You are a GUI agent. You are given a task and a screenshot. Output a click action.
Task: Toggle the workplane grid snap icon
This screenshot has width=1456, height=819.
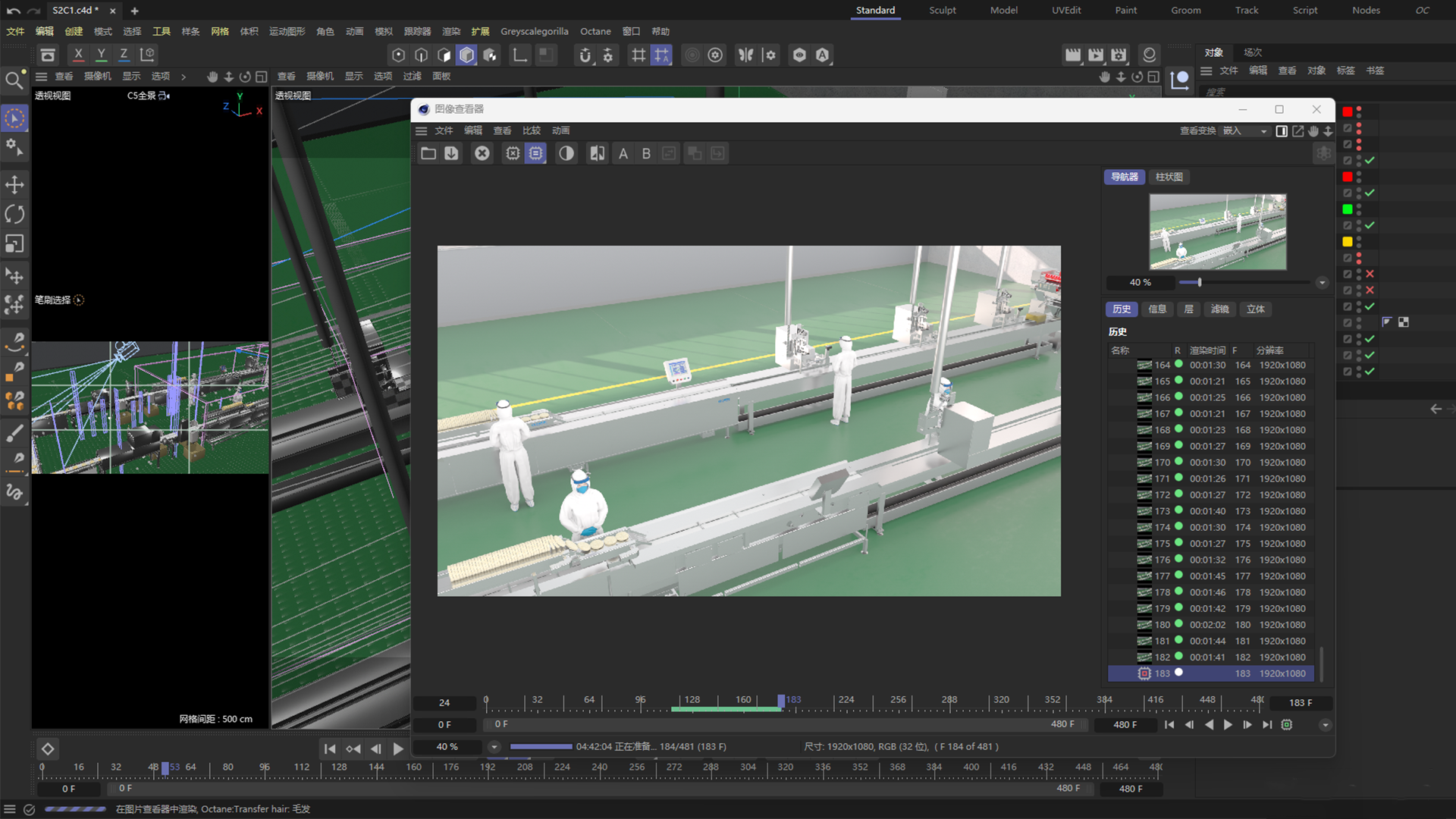pos(639,55)
